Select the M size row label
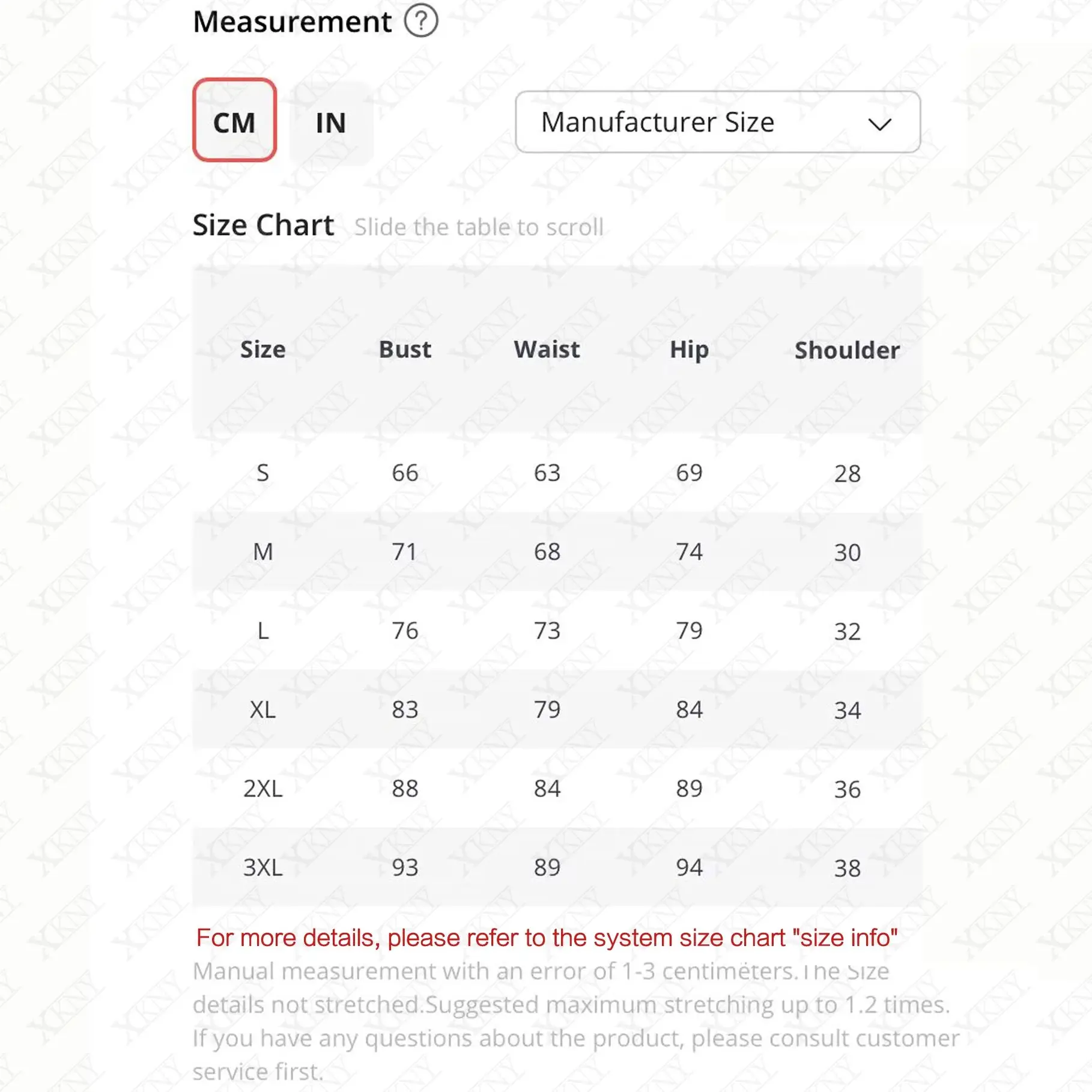 pos(262,552)
